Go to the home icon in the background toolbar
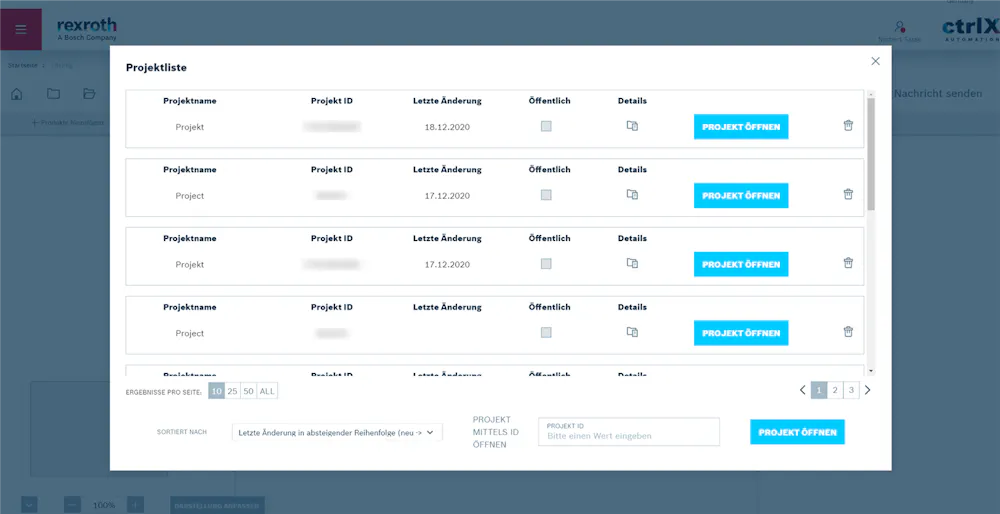 [17, 94]
